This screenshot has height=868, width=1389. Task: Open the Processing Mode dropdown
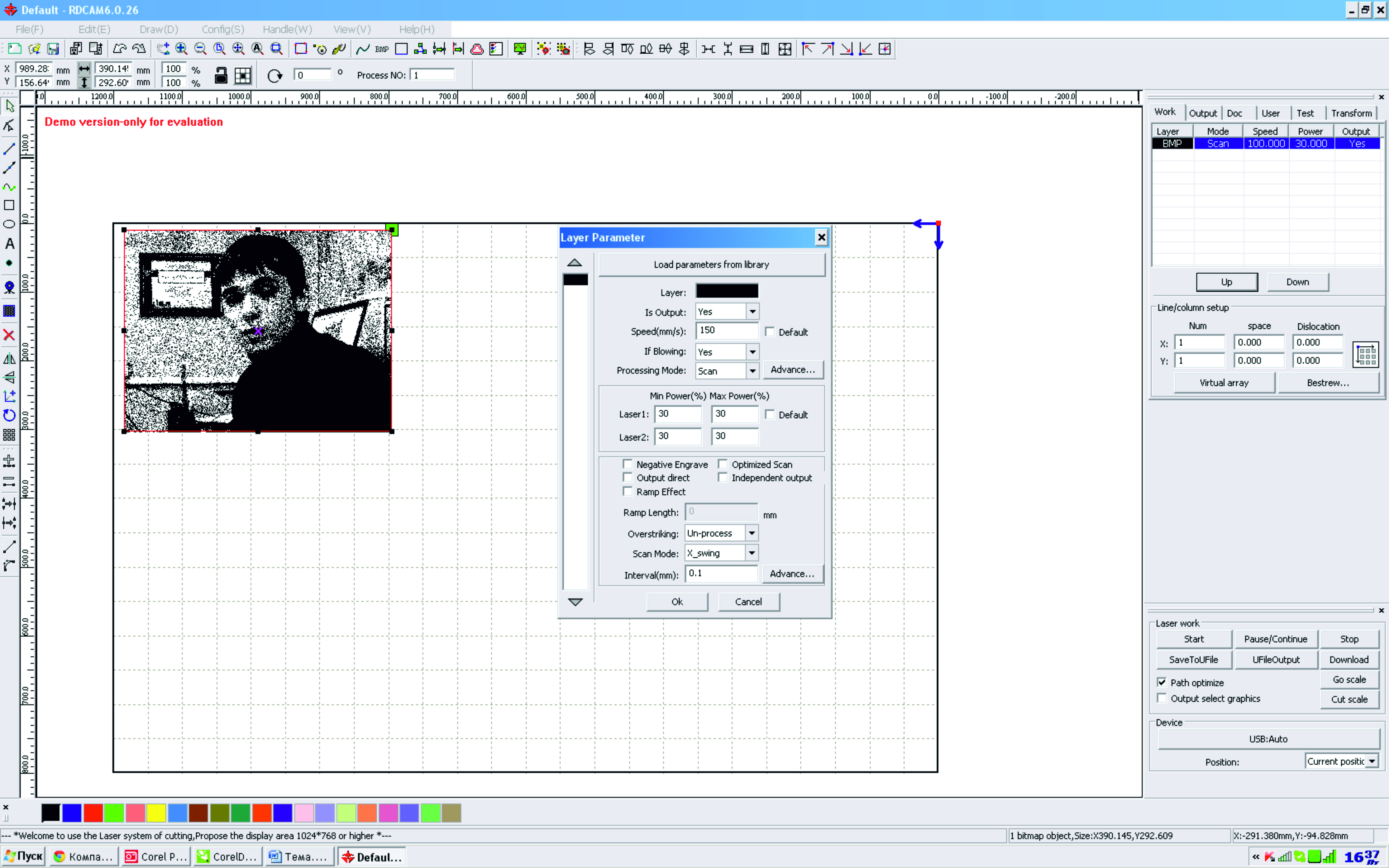753,371
